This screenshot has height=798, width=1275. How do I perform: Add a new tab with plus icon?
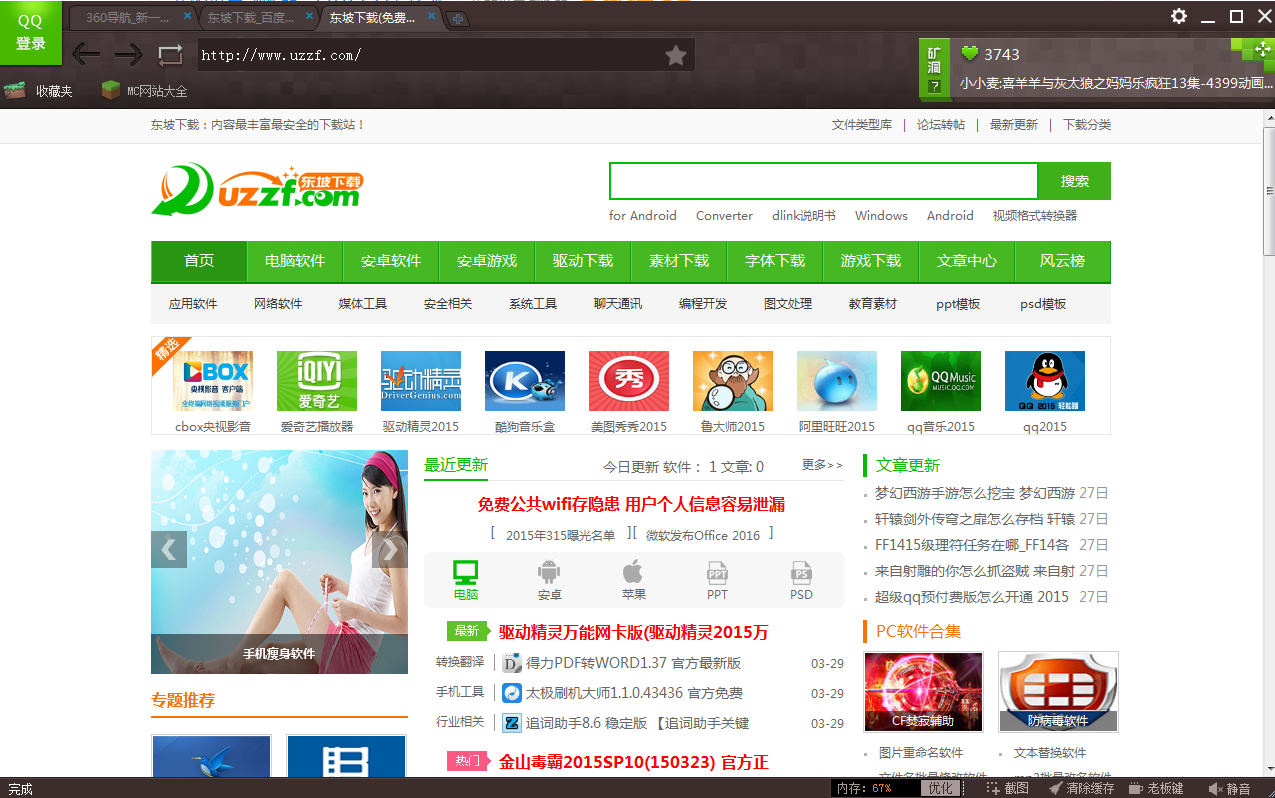click(457, 19)
